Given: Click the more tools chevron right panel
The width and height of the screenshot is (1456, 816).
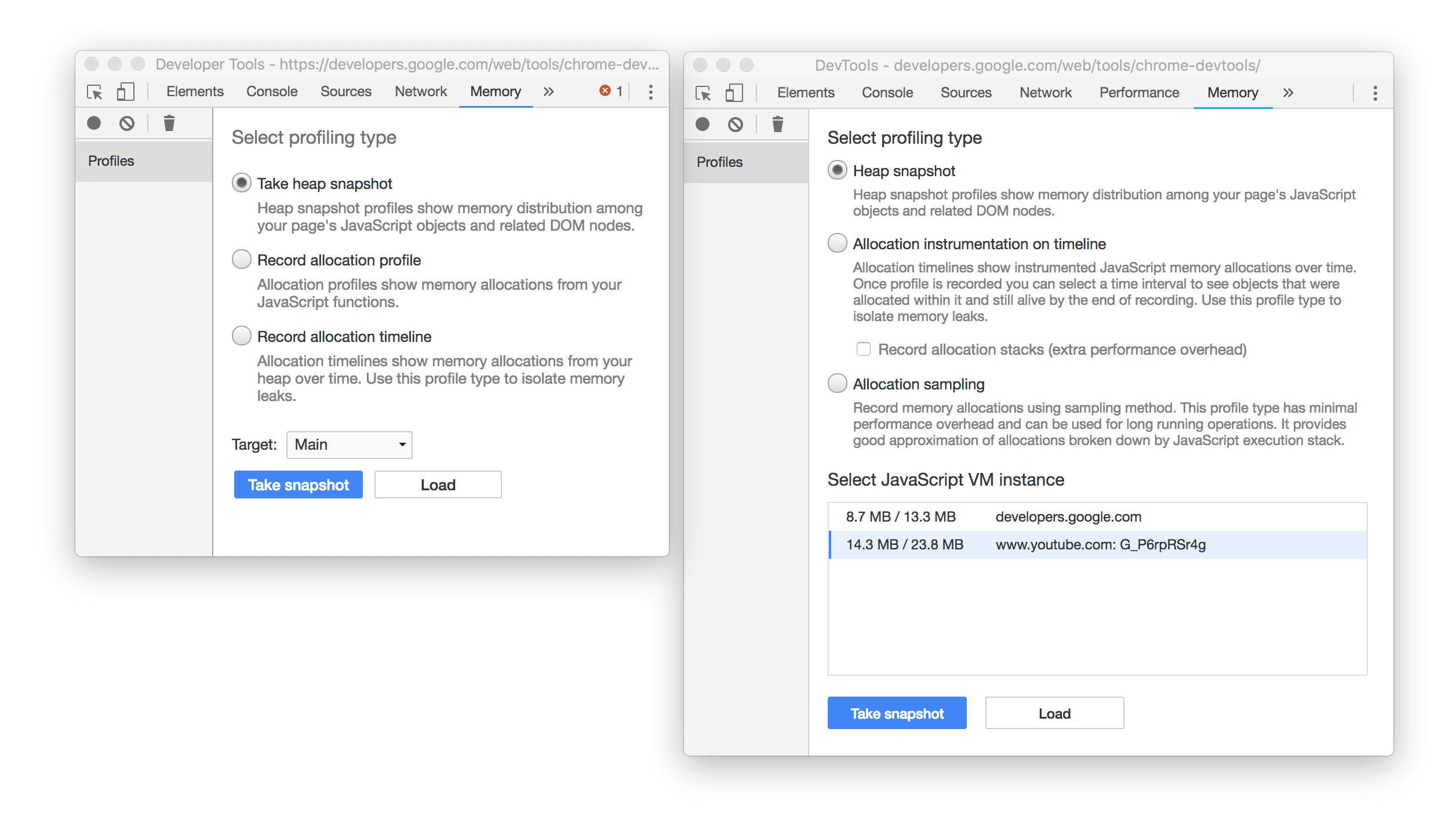Looking at the screenshot, I should pos(1290,91).
